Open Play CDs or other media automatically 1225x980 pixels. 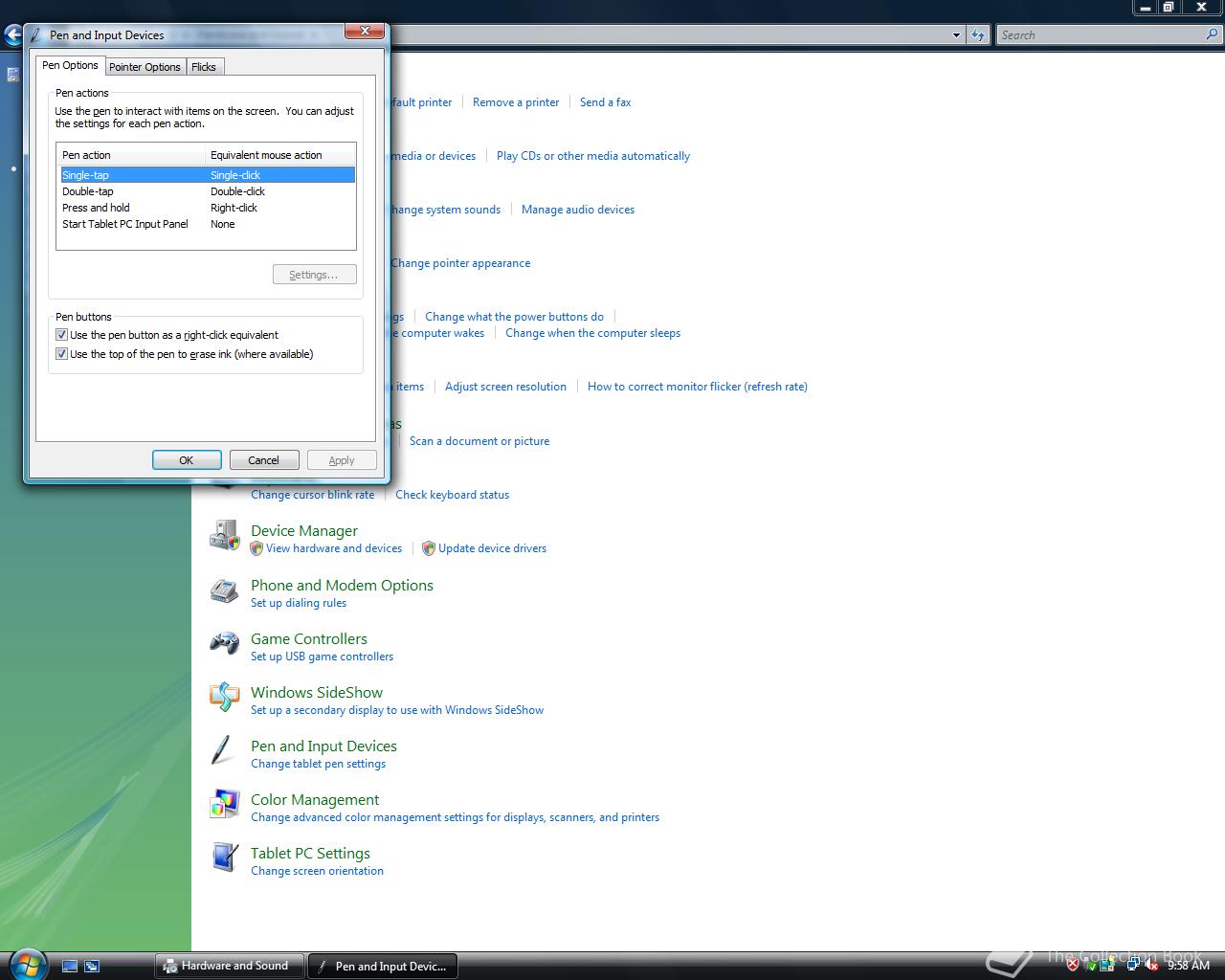point(593,156)
